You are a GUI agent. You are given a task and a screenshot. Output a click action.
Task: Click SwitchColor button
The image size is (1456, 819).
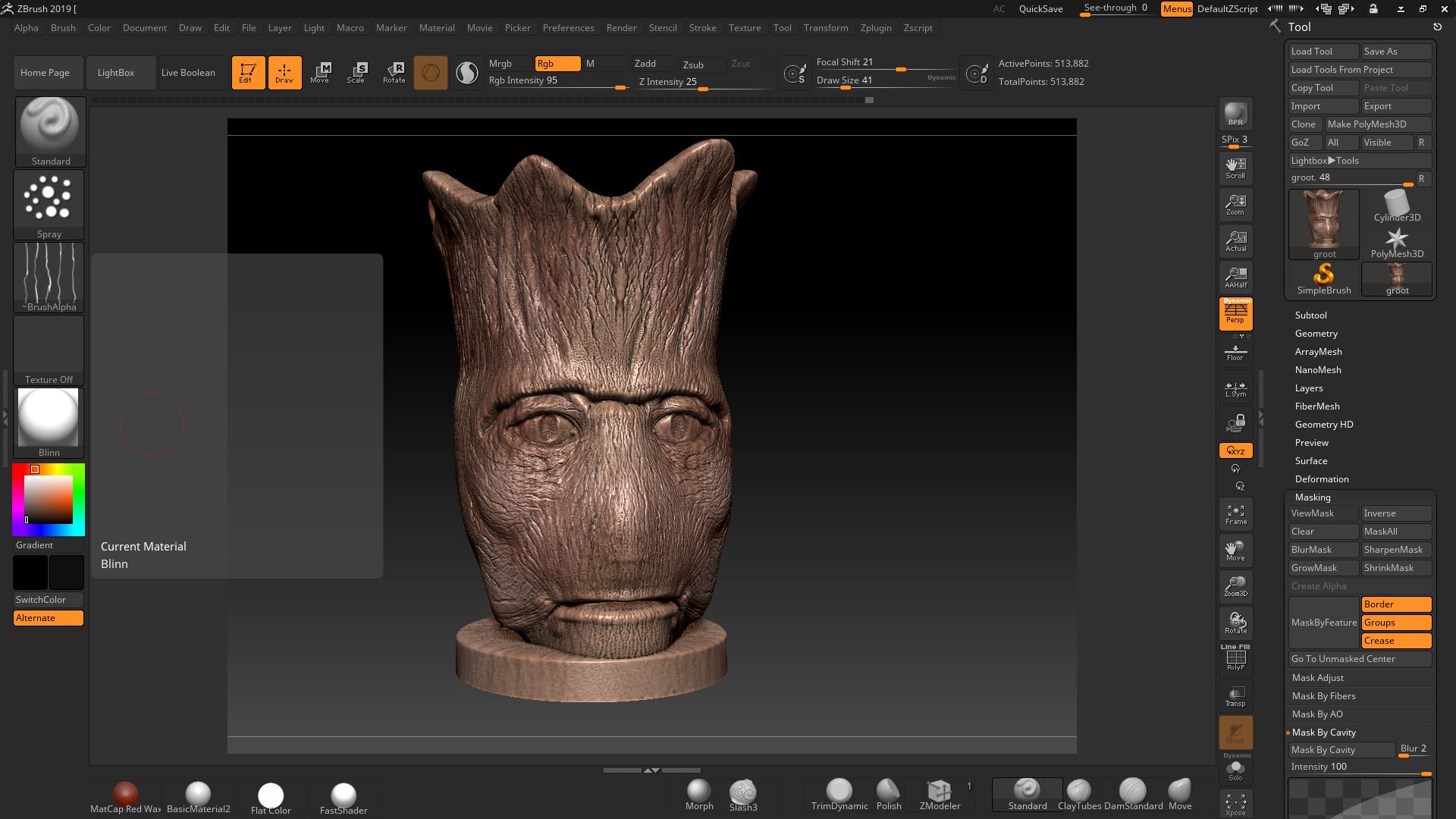(49, 600)
